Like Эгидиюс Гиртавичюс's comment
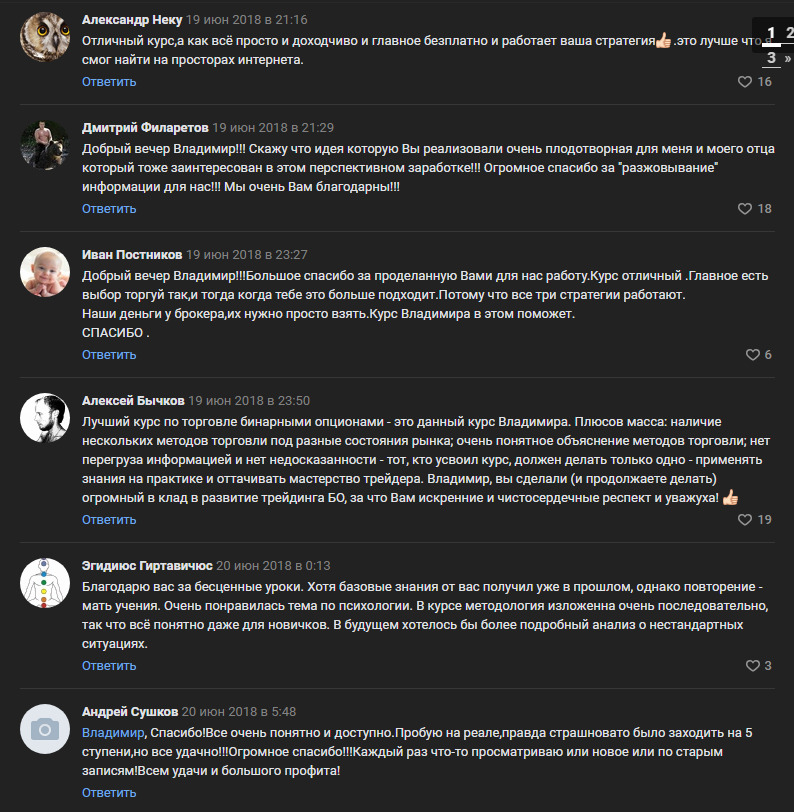This screenshot has width=794, height=812. pyautogui.click(x=753, y=666)
